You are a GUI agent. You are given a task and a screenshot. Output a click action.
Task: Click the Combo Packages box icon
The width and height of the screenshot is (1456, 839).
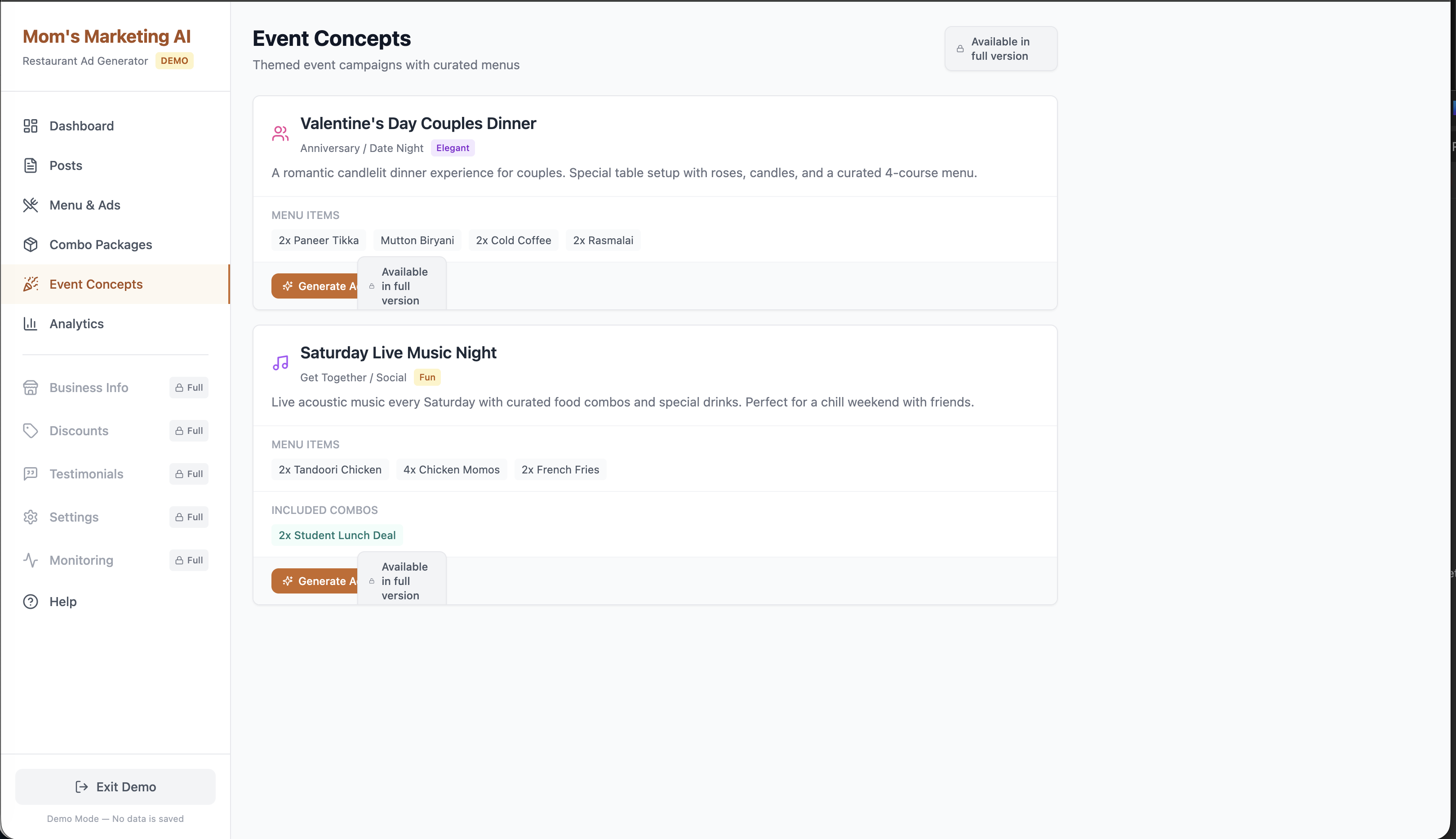[x=31, y=244]
